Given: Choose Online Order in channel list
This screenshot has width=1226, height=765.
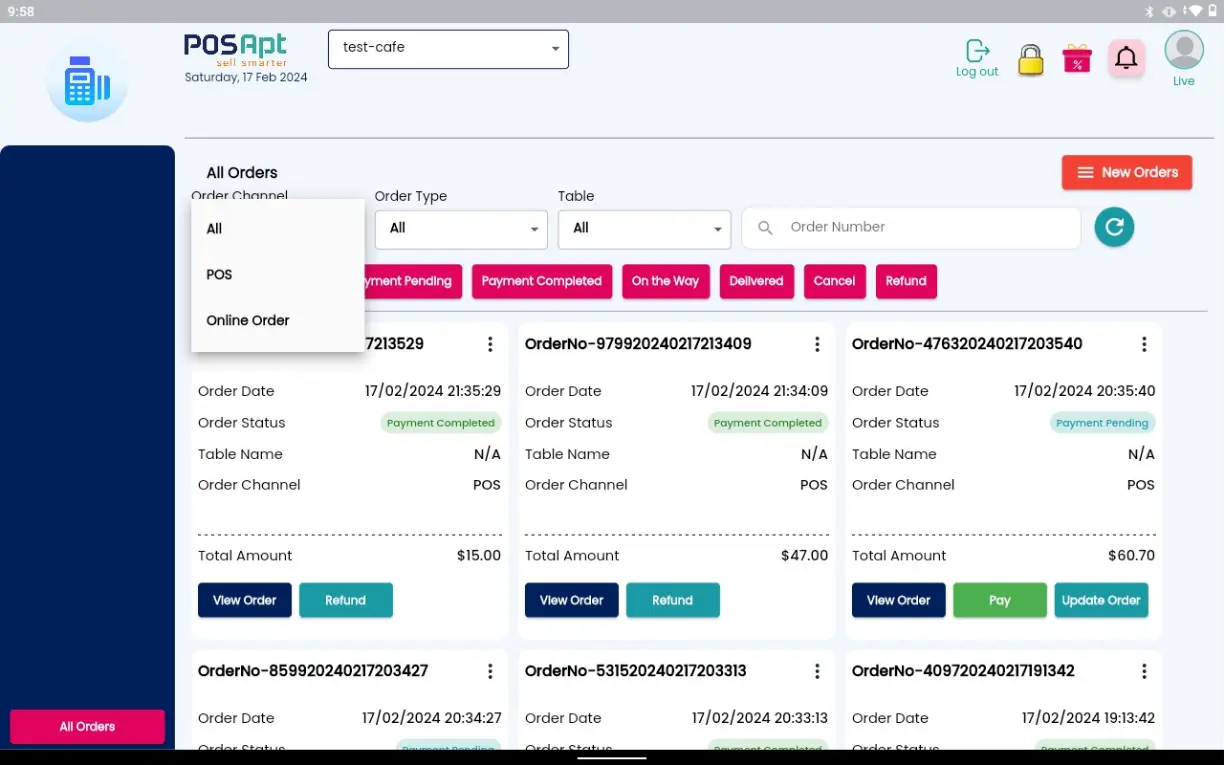Looking at the screenshot, I should 248,321.
